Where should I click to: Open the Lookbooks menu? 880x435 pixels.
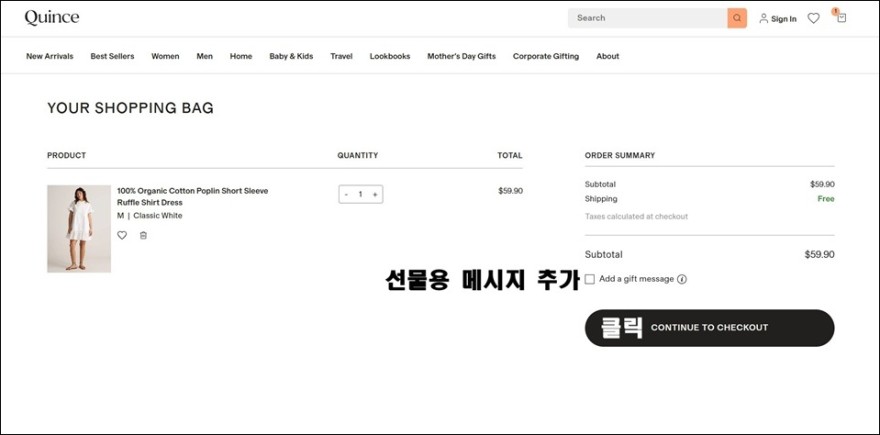click(390, 56)
